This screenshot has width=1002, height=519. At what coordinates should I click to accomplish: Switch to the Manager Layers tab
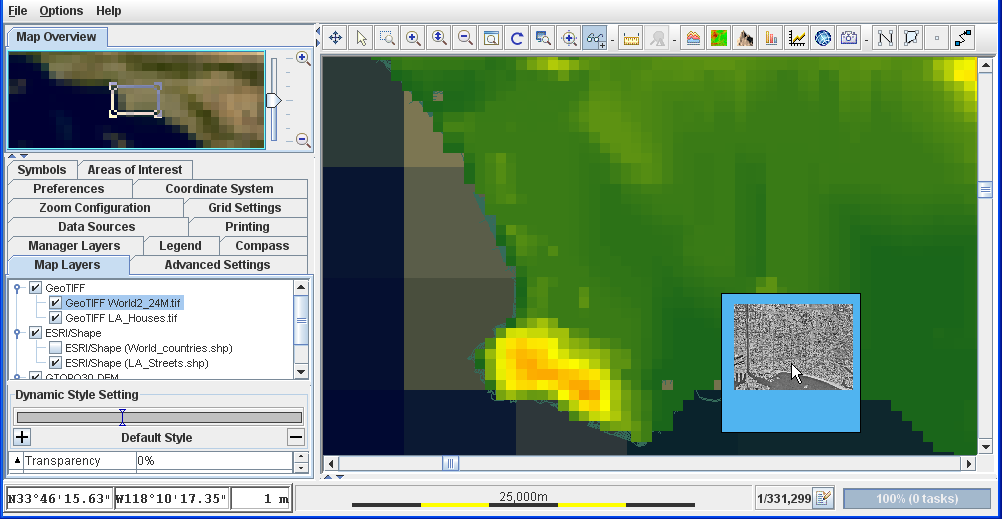tap(74, 246)
